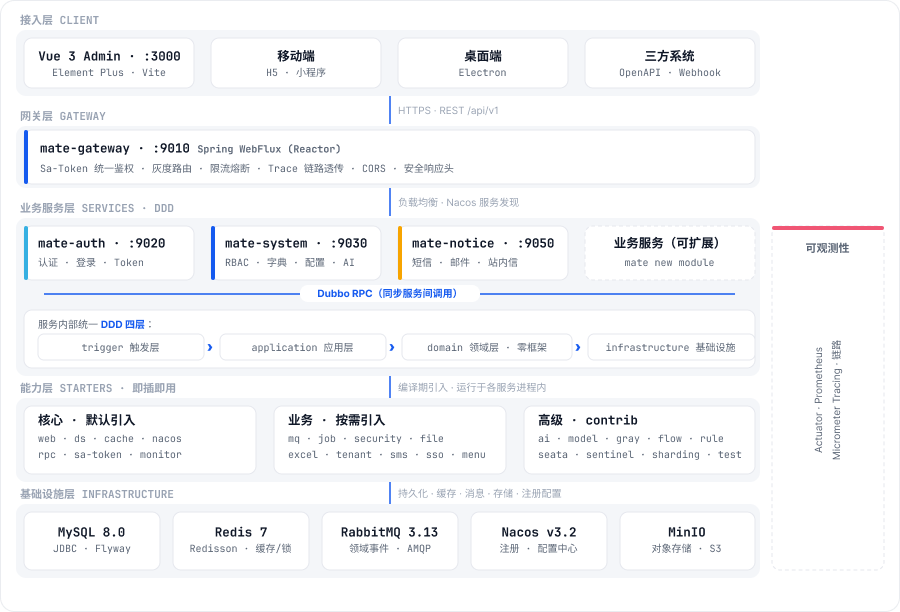This screenshot has height=612, width=900.
Task: Click the CORS text in gateway
Action: 374,168
